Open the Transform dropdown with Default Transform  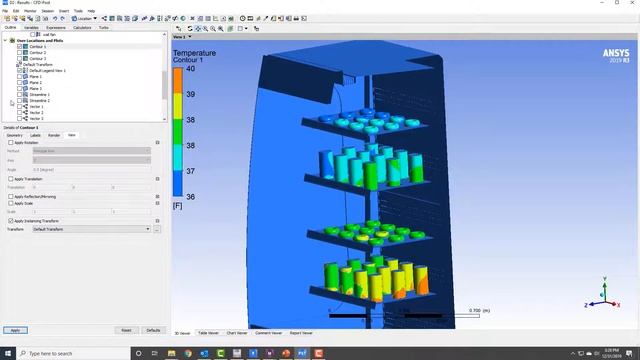91,229
